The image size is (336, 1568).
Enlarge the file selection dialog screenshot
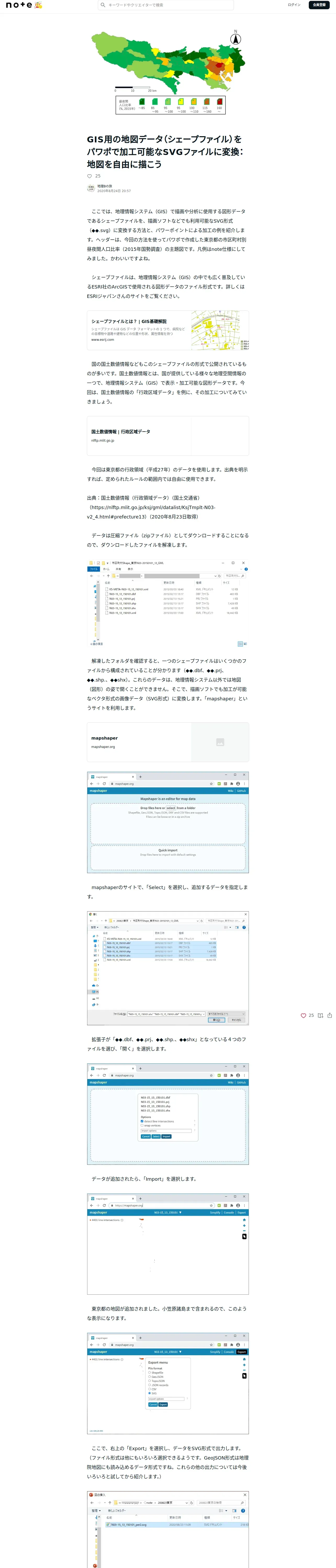pyautogui.click(x=168, y=967)
